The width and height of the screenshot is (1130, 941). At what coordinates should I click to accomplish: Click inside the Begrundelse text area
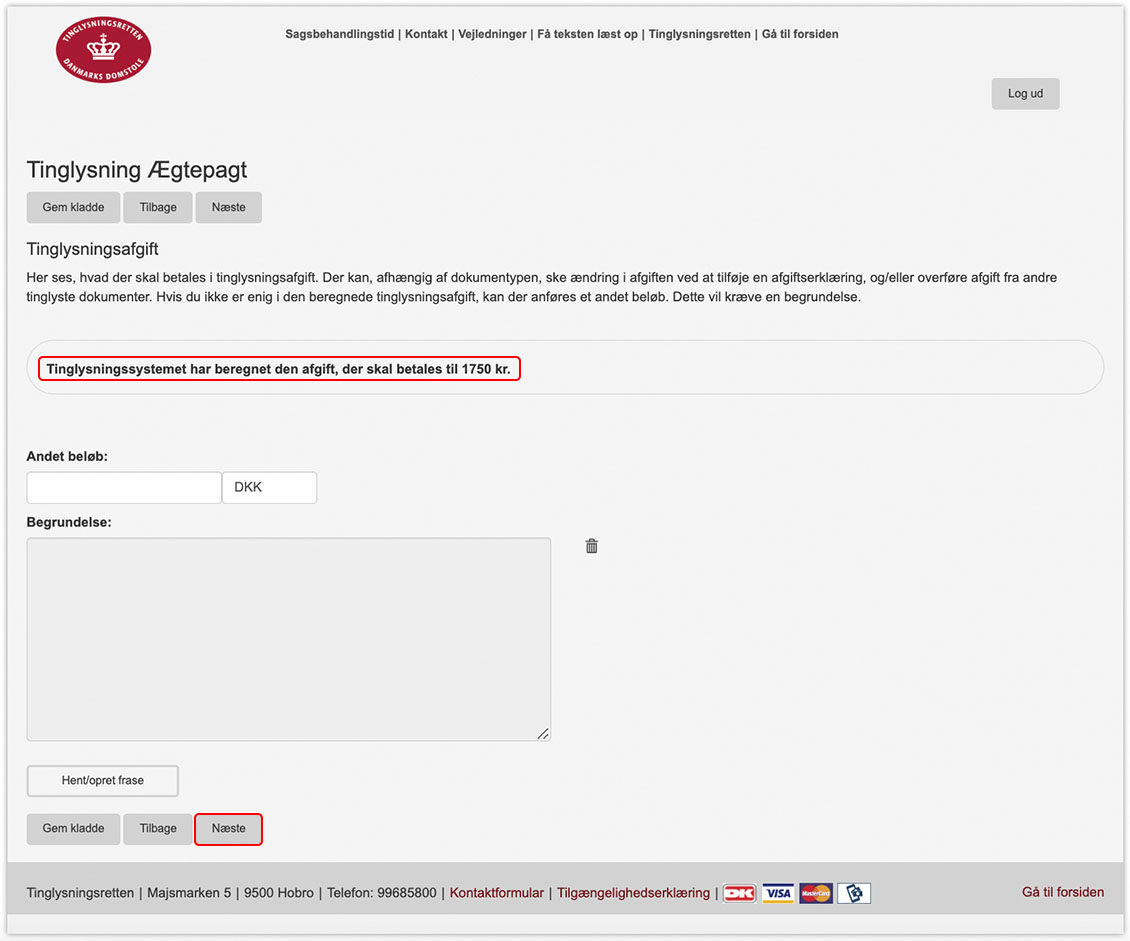(288, 639)
